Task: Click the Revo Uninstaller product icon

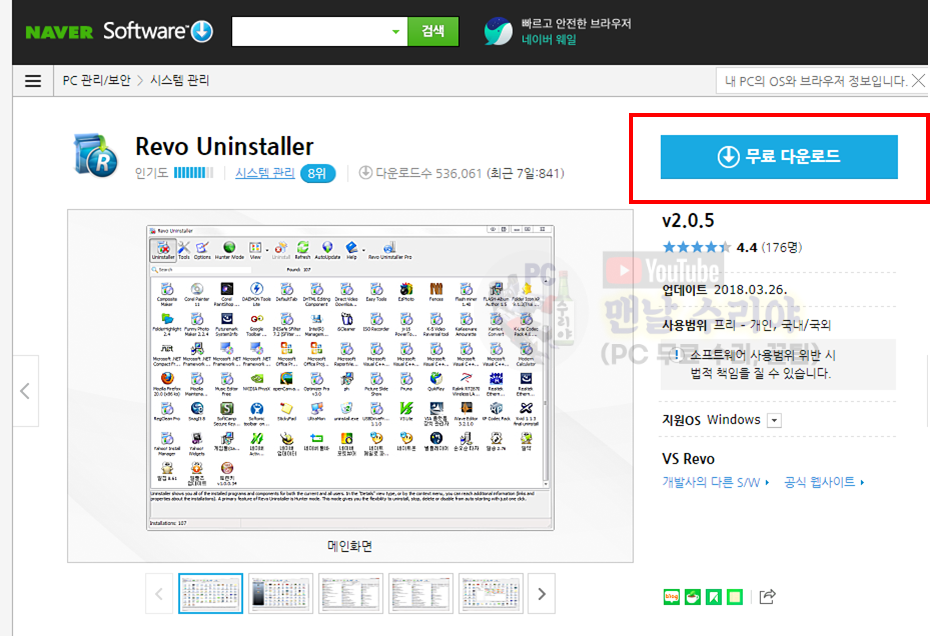Action: click(96, 155)
